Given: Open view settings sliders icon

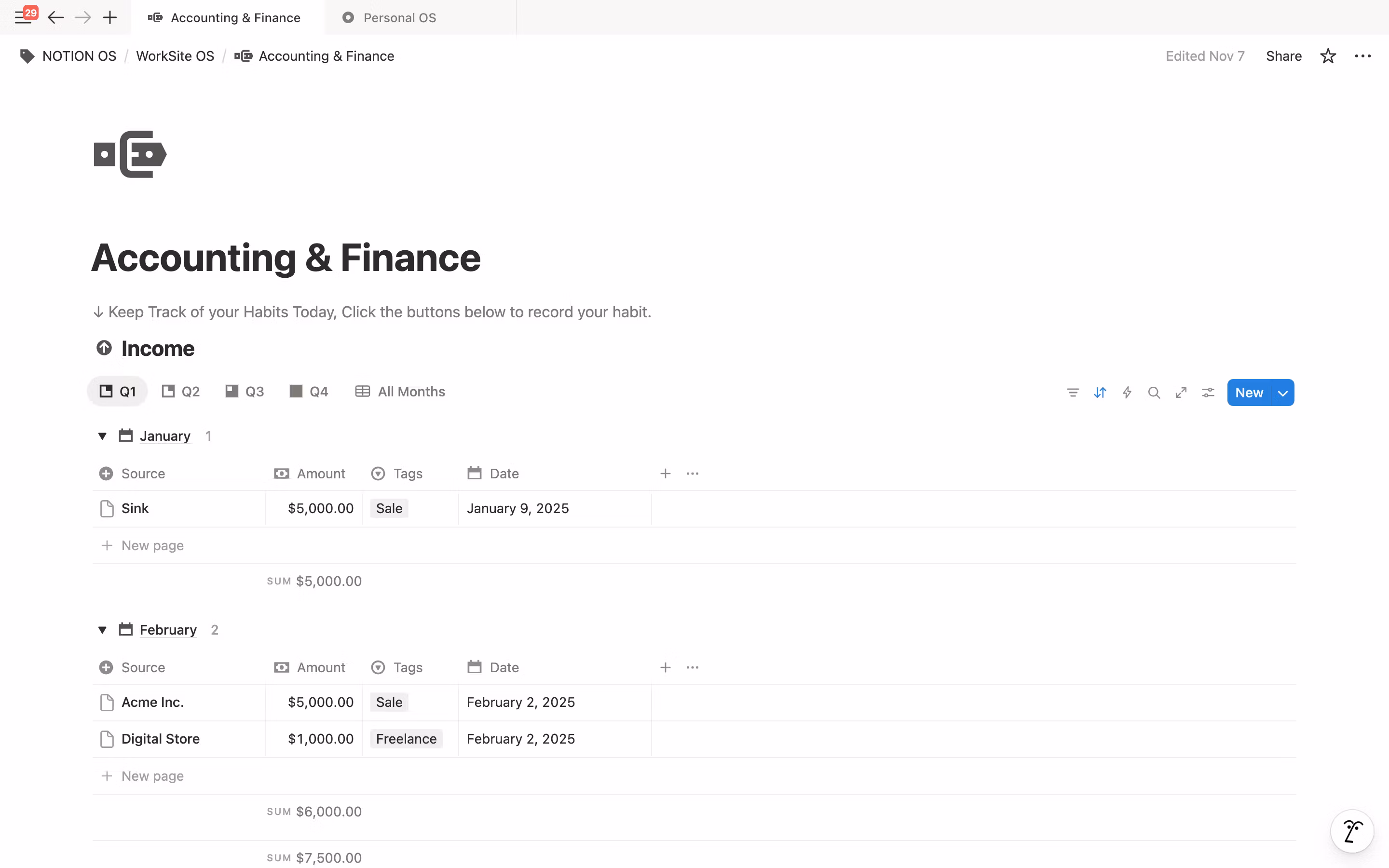Looking at the screenshot, I should click(x=1208, y=393).
